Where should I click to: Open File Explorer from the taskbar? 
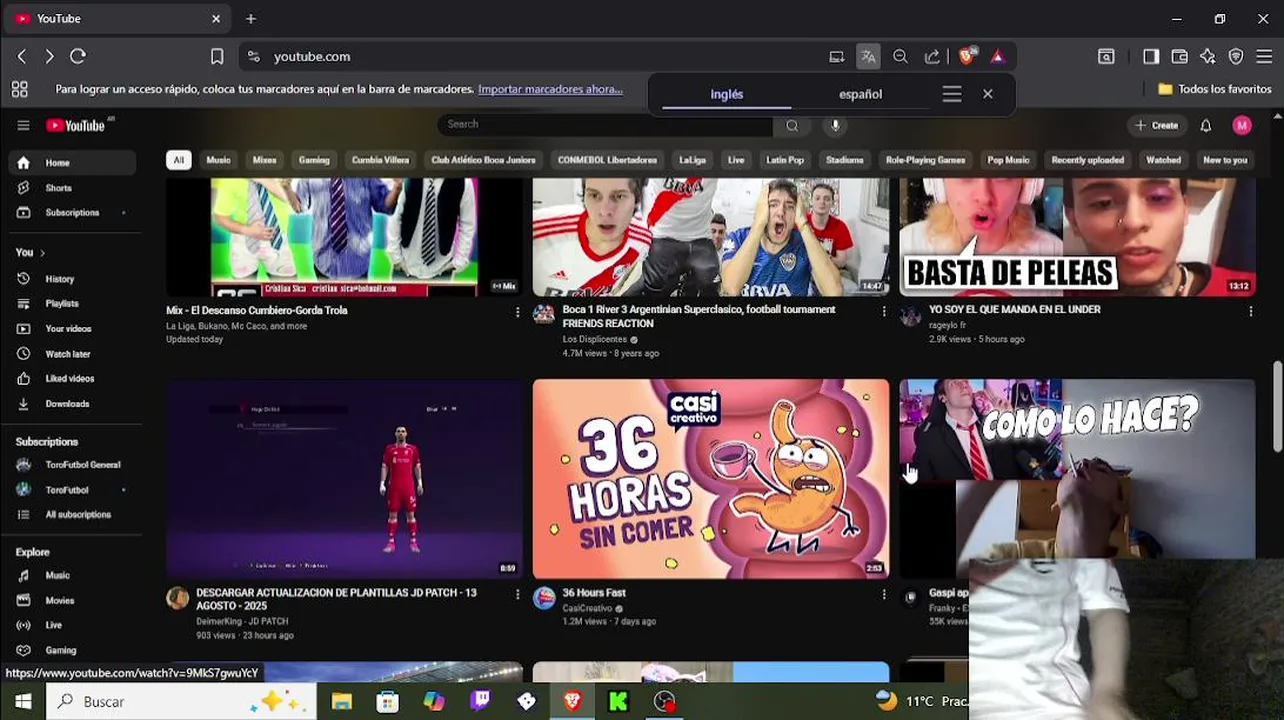click(342, 701)
